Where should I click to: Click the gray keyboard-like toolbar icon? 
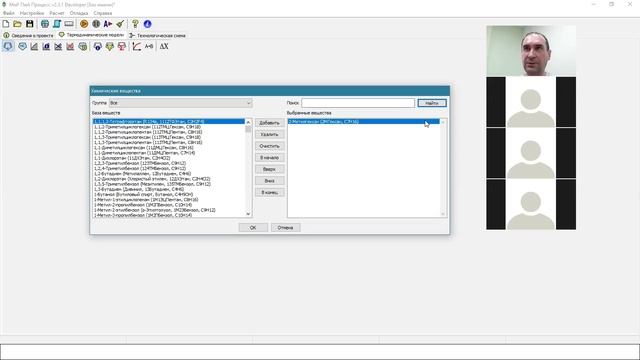click(69, 24)
